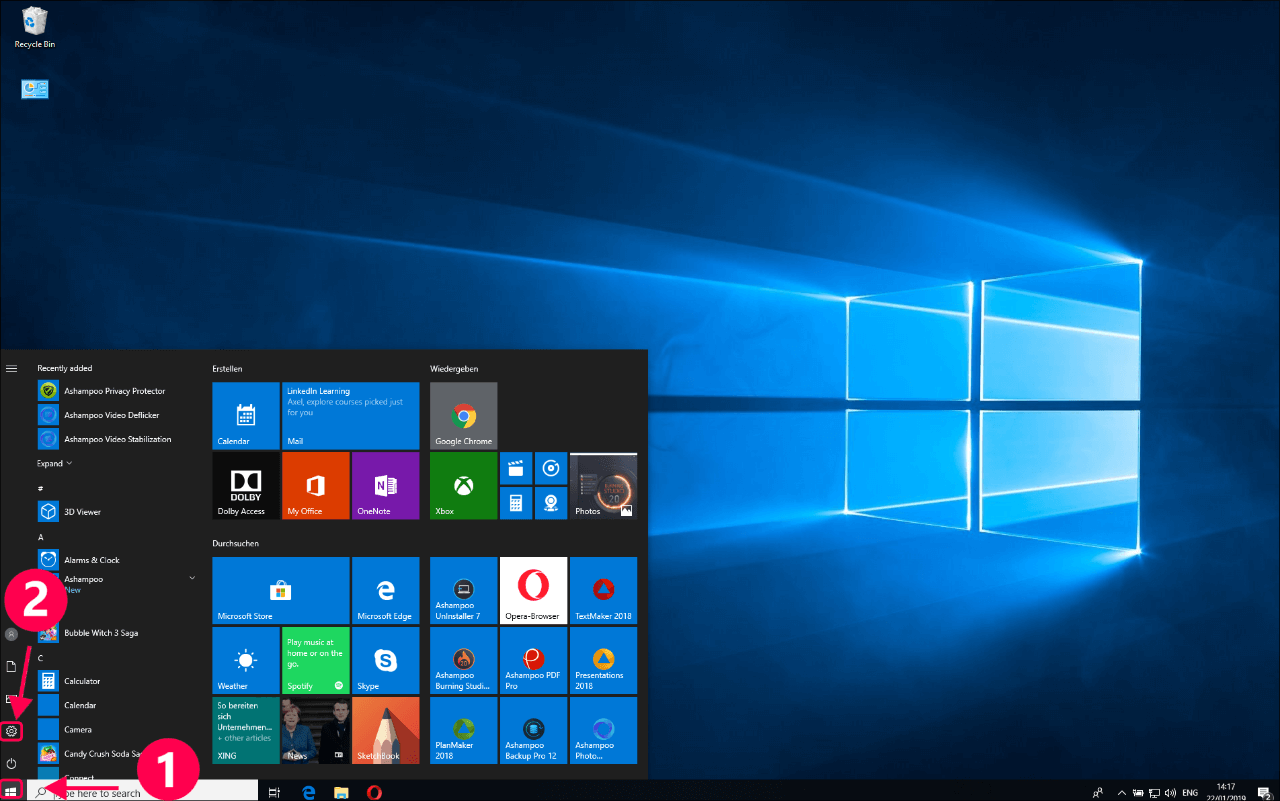Open the OneNote tile
Image resolution: width=1280 pixels, height=801 pixels.
(385, 485)
